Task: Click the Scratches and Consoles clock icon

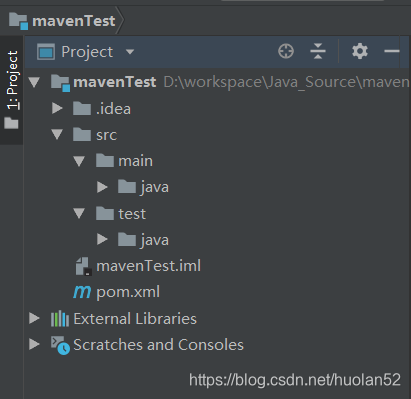Action: pyautogui.click(x=60, y=345)
